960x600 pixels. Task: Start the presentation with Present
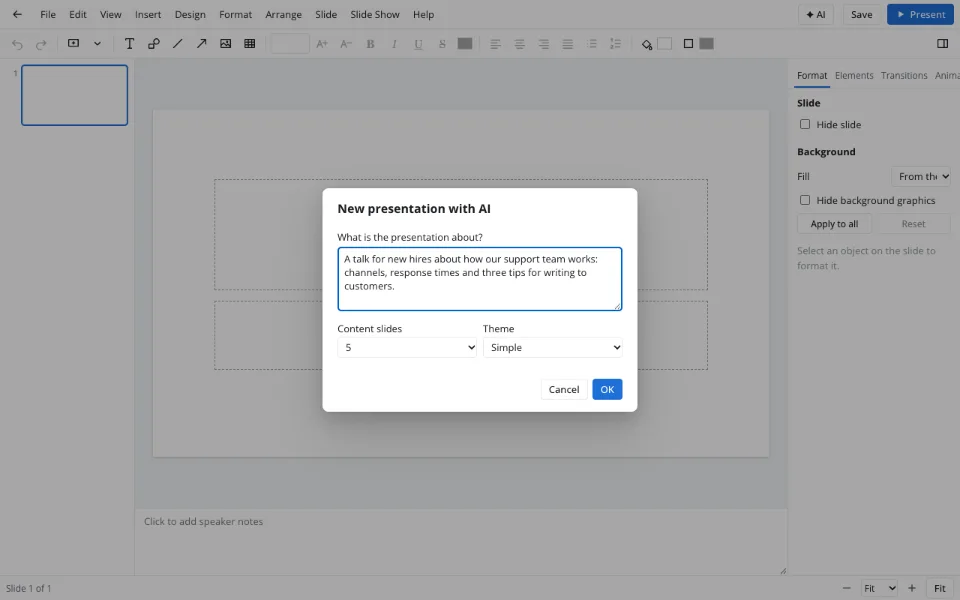coord(920,14)
